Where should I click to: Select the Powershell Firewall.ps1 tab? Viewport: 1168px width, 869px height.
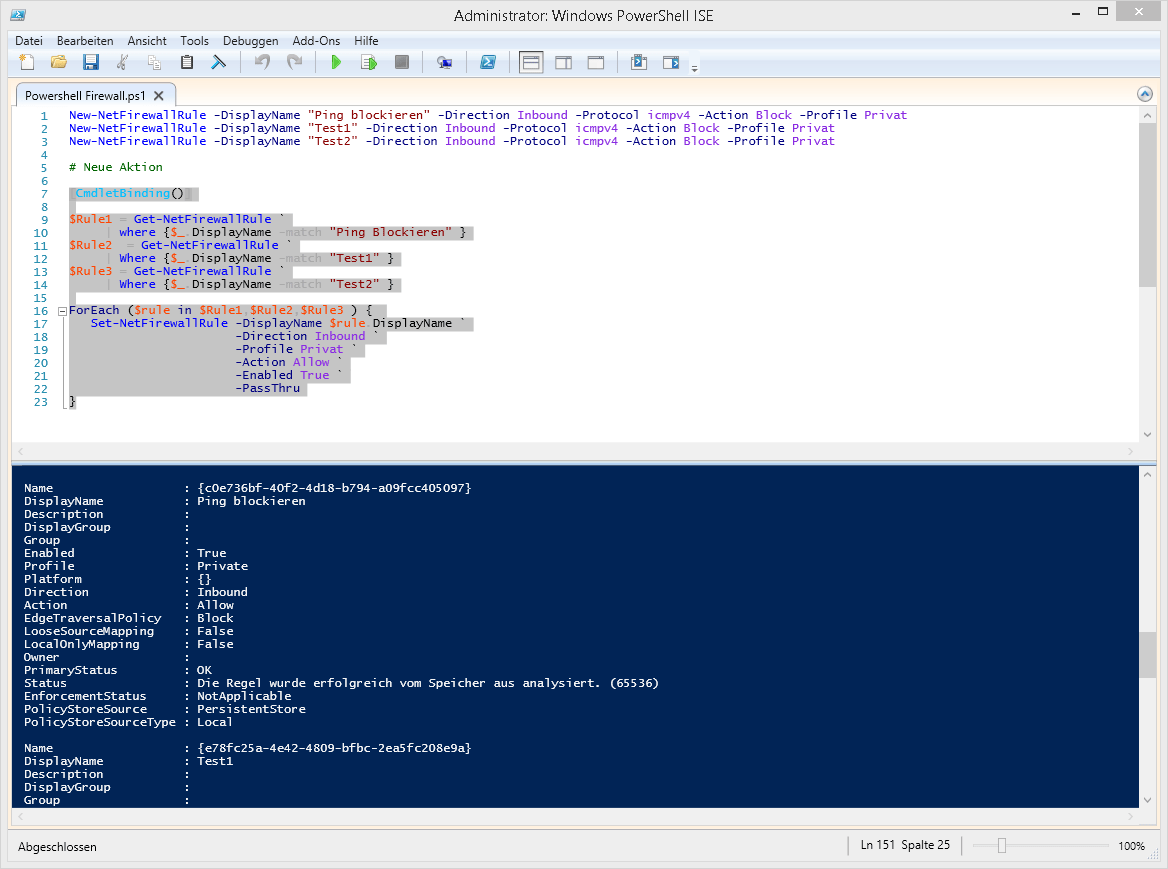coord(85,96)
